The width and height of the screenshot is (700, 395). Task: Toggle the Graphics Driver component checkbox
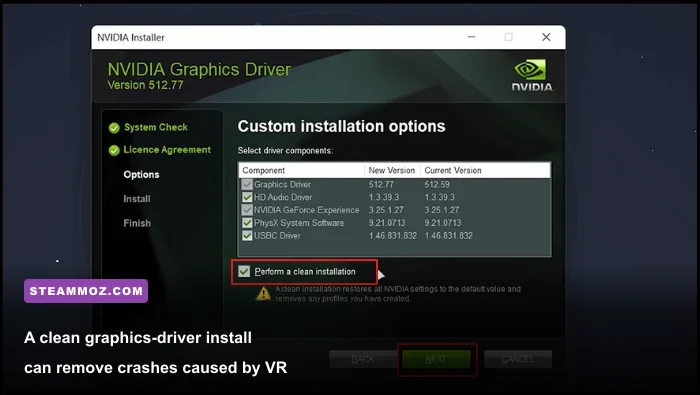tap(247, 184)
